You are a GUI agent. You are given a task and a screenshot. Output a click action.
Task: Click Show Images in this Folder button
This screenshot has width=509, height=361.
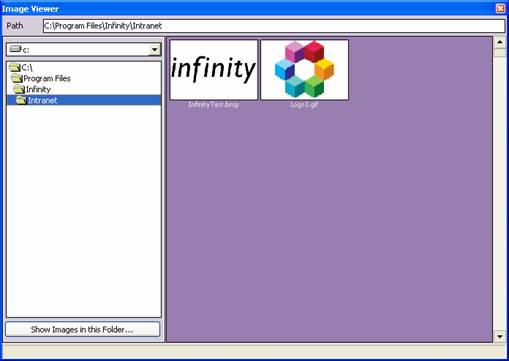coord(82,329)
